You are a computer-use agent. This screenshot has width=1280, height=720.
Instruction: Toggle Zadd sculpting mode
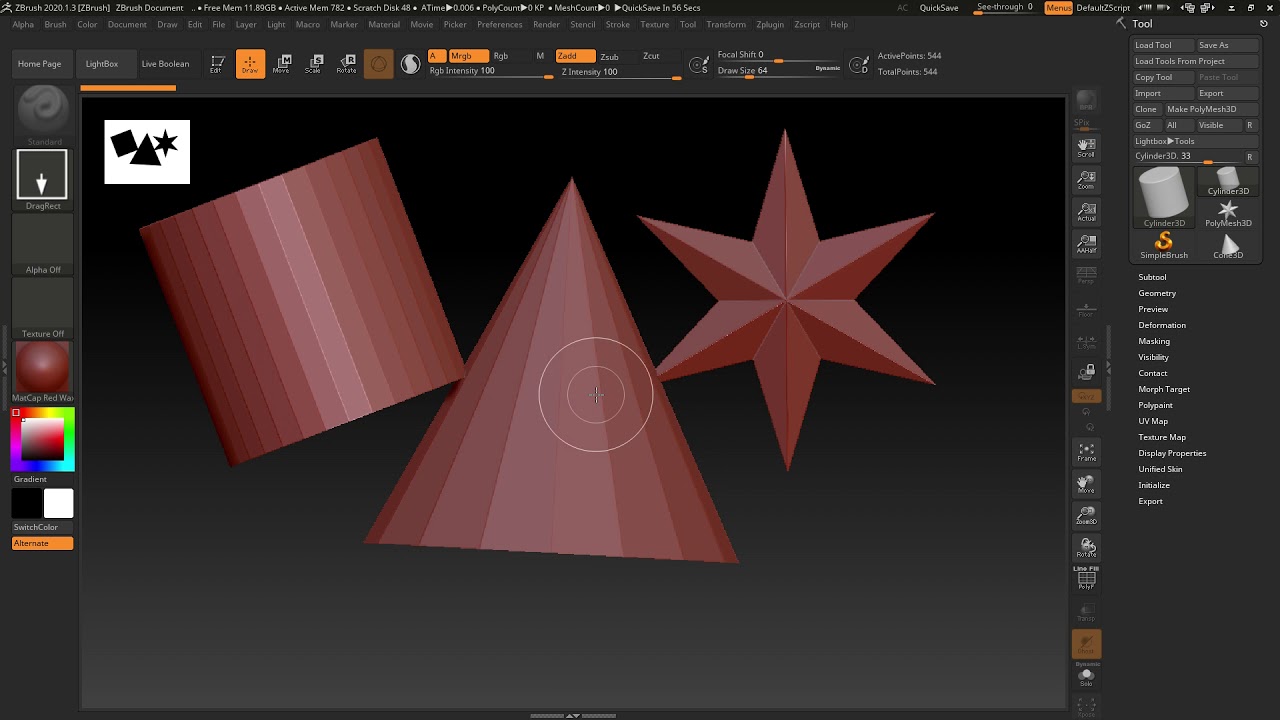573,56
